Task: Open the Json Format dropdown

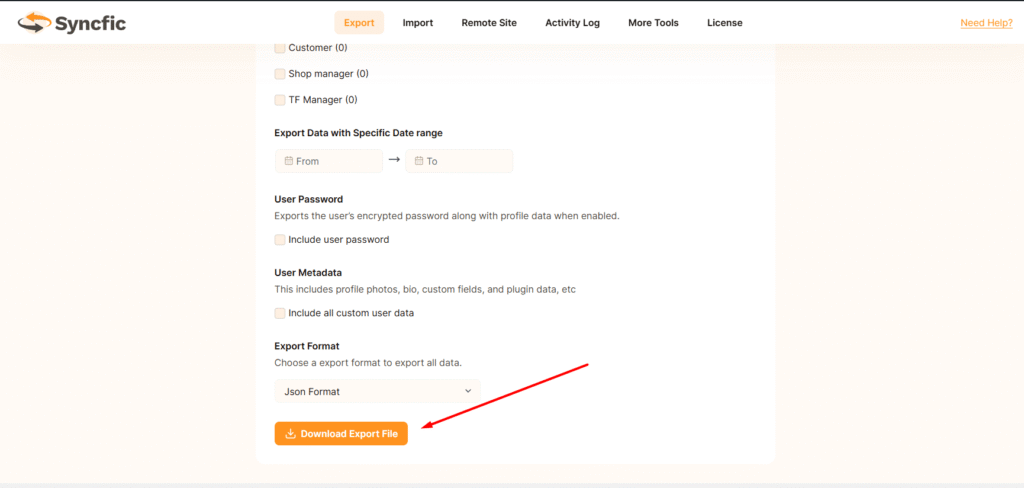Action: coord(377,391)
